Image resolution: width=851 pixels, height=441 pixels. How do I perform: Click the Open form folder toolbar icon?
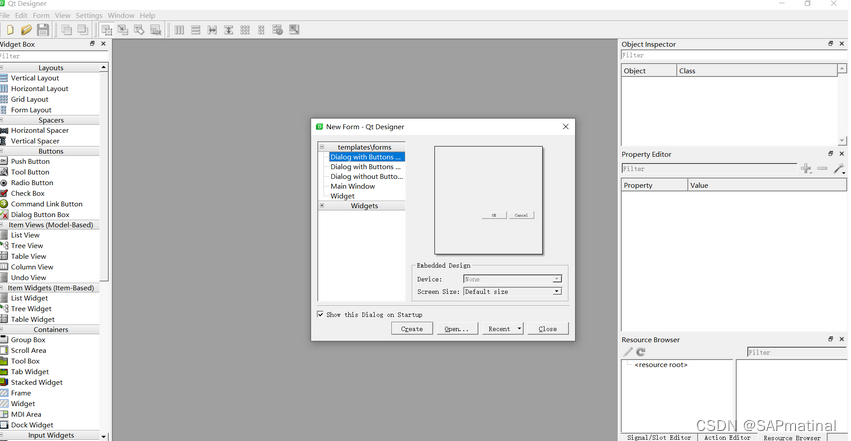click(x=26, y=30)
